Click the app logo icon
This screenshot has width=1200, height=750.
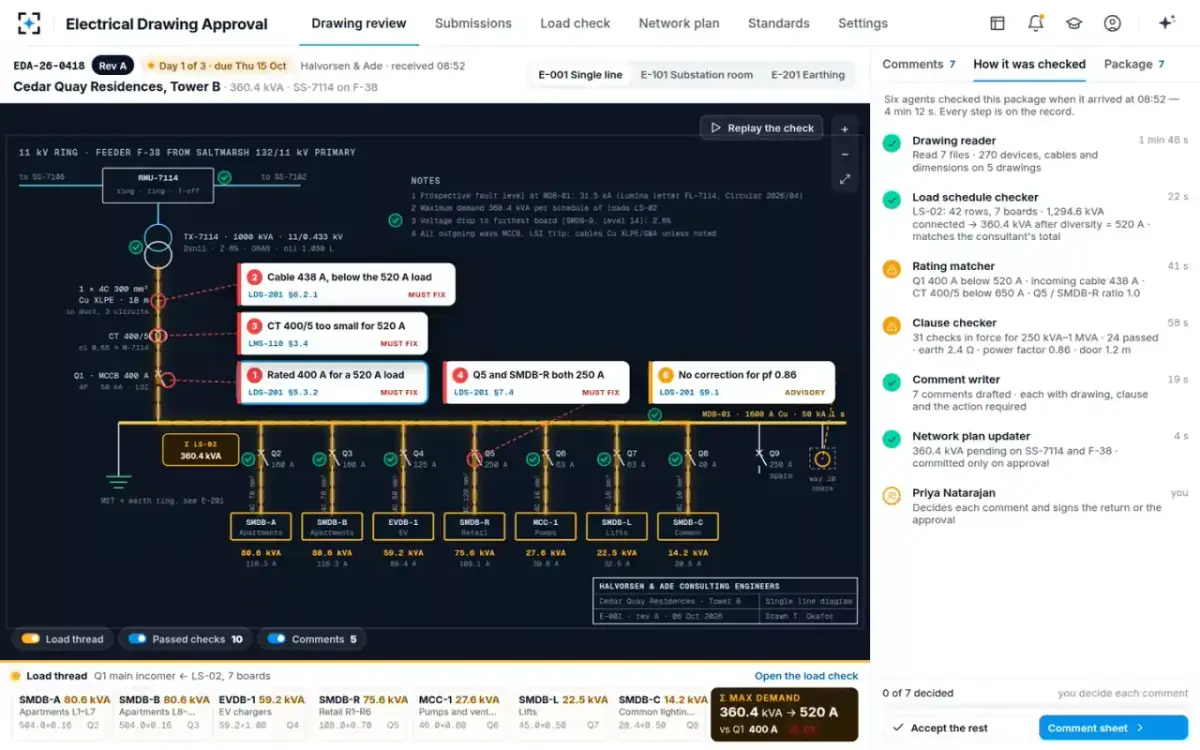point(30,23)
